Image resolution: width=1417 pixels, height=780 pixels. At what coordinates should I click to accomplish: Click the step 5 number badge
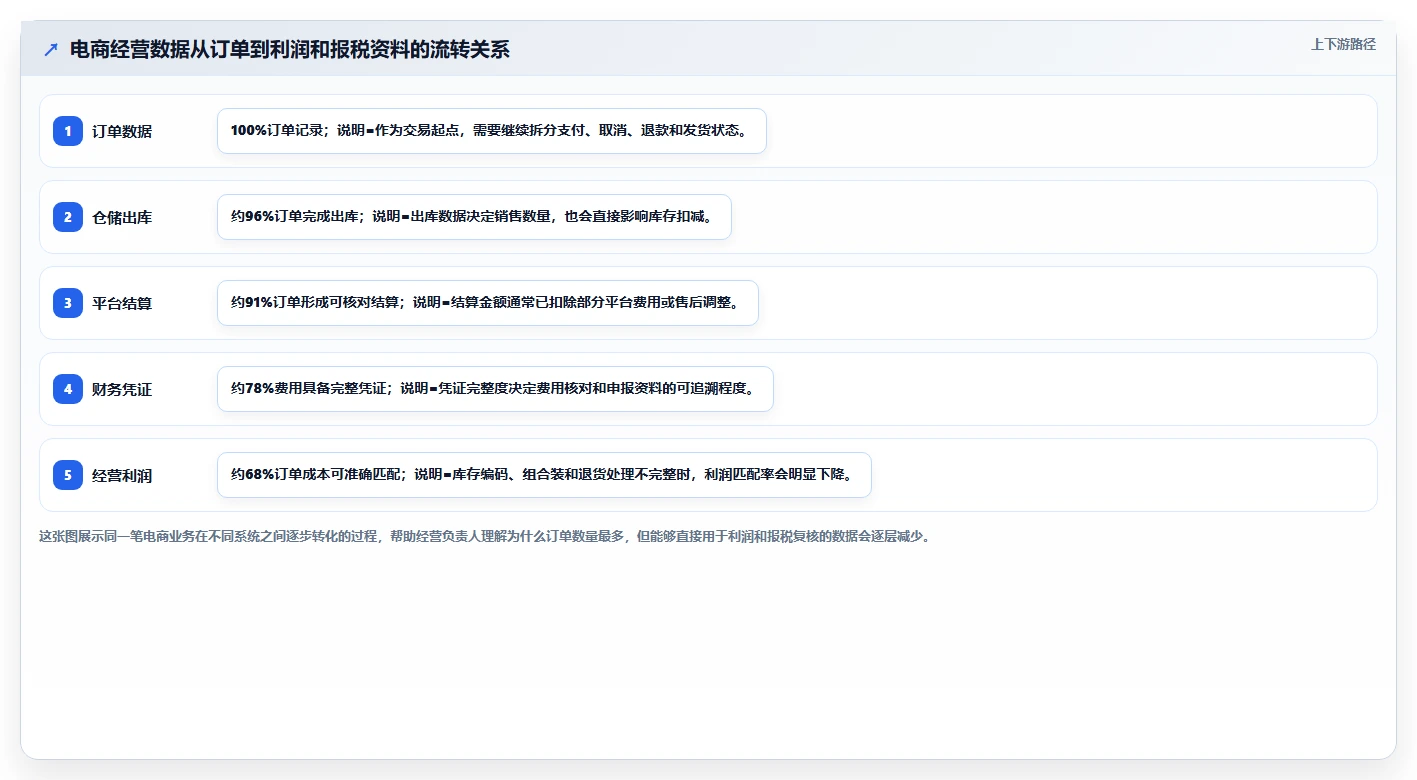click(68, 475)
